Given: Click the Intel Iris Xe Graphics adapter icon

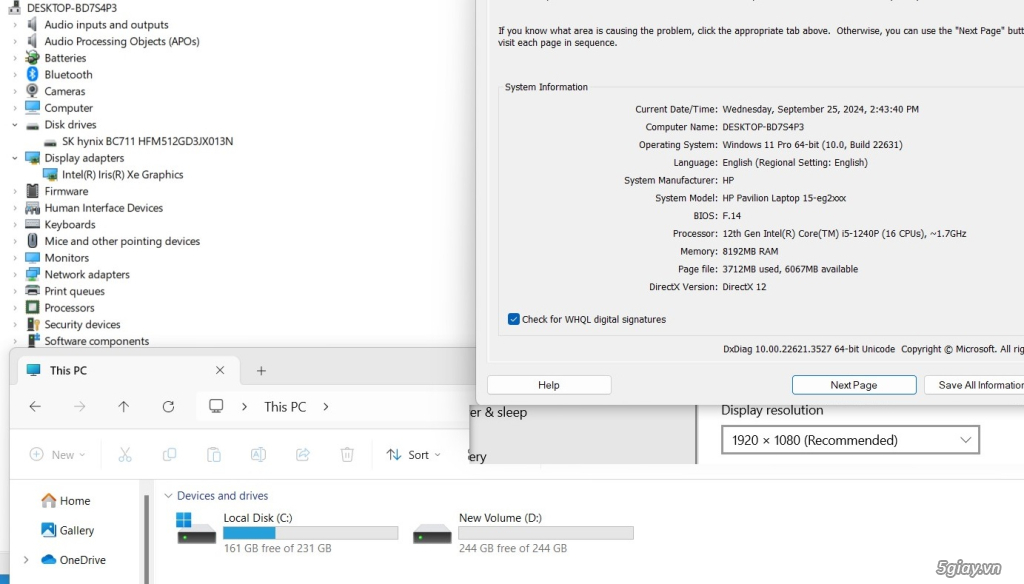Looking at the screenshot, I should click(50, 174).
